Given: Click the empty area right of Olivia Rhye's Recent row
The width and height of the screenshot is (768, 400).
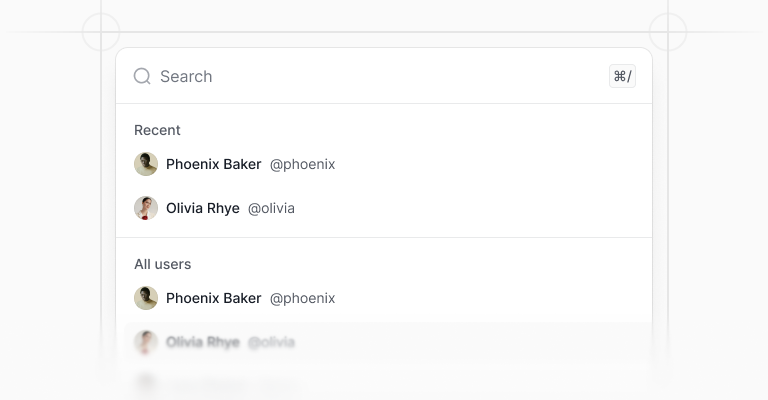Looking at the screenshot, I should pos(470,208).
